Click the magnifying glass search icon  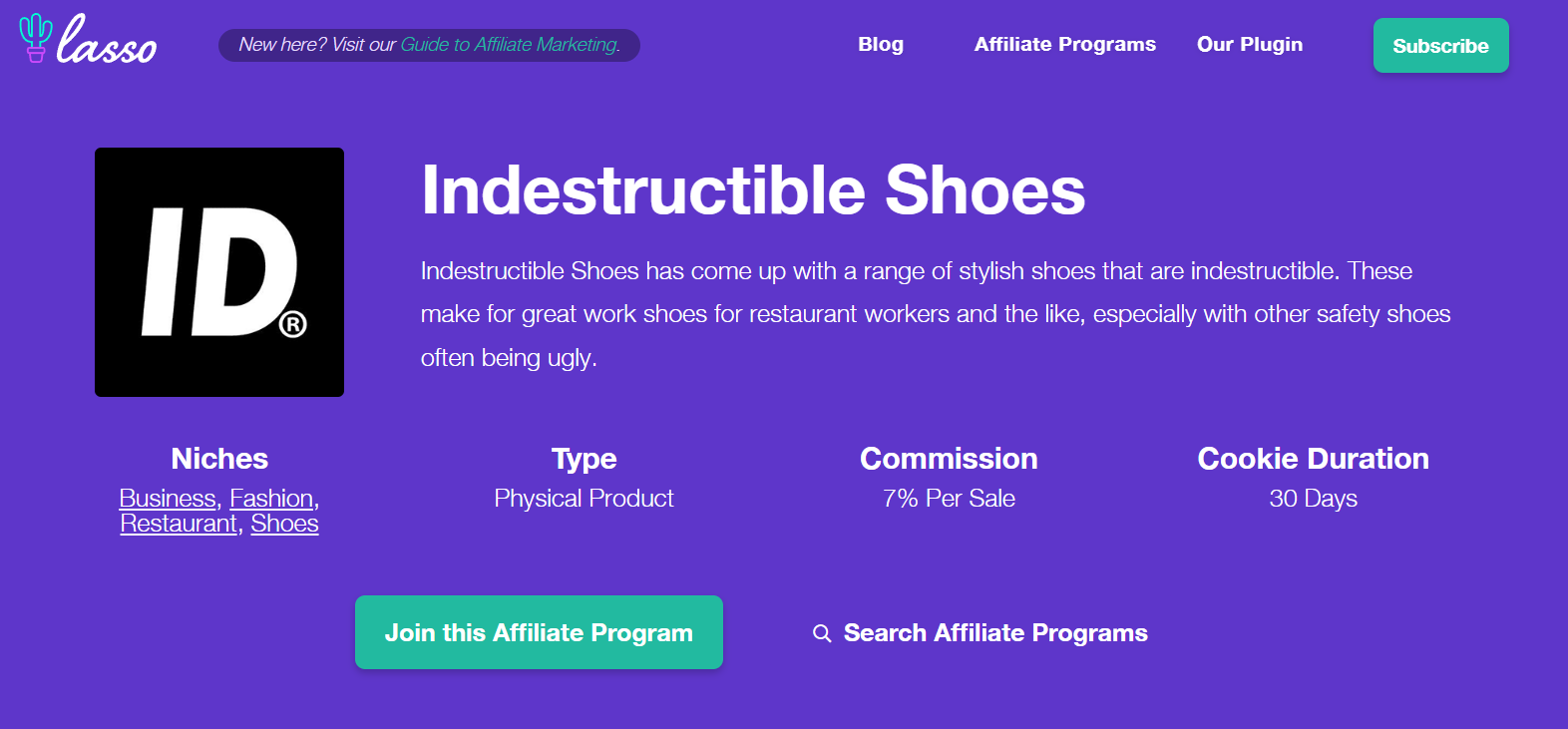[x=822, y=633]
